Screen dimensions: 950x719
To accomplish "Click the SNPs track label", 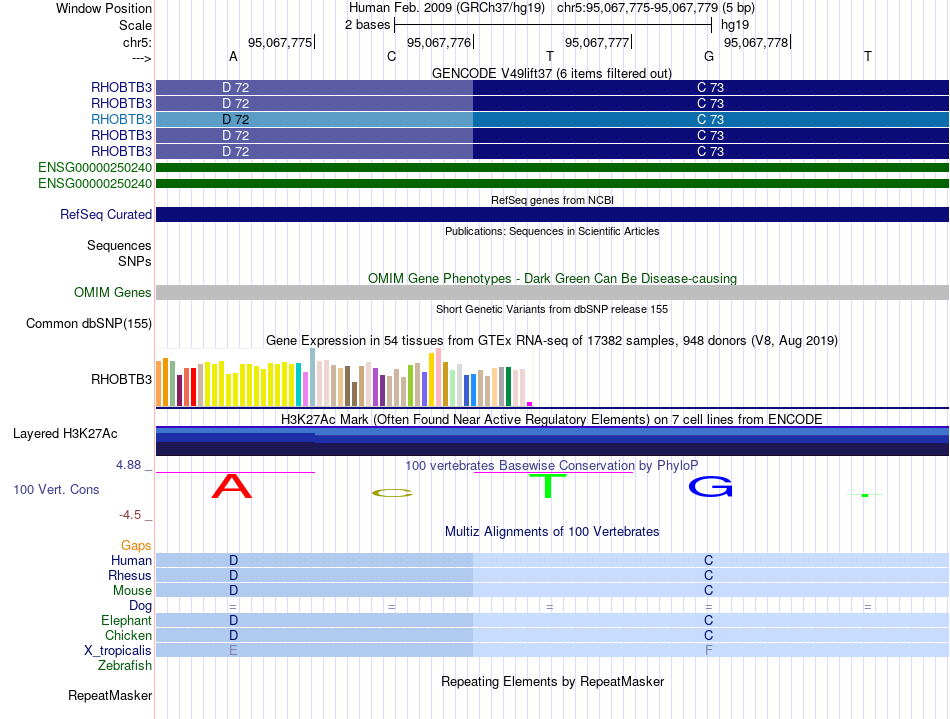I will (135, 261).
